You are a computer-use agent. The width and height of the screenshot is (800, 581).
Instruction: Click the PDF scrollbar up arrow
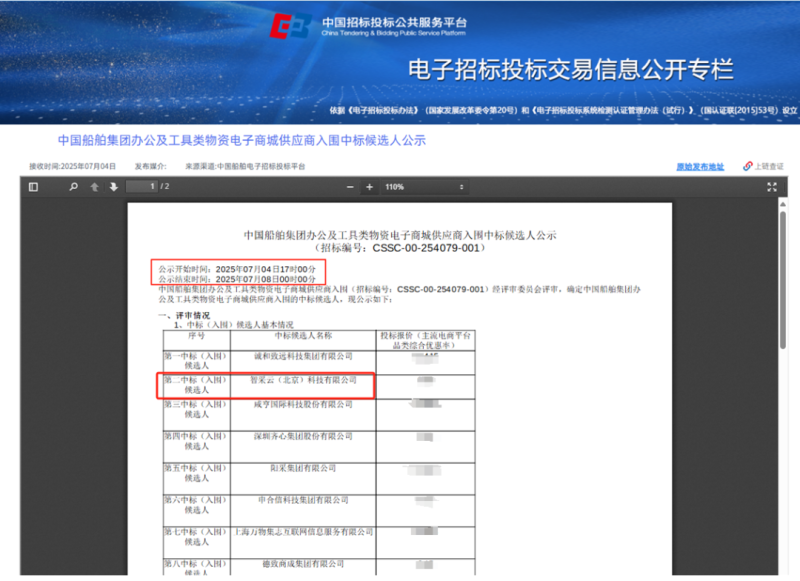pyautogui.click(x=783, y=204)
